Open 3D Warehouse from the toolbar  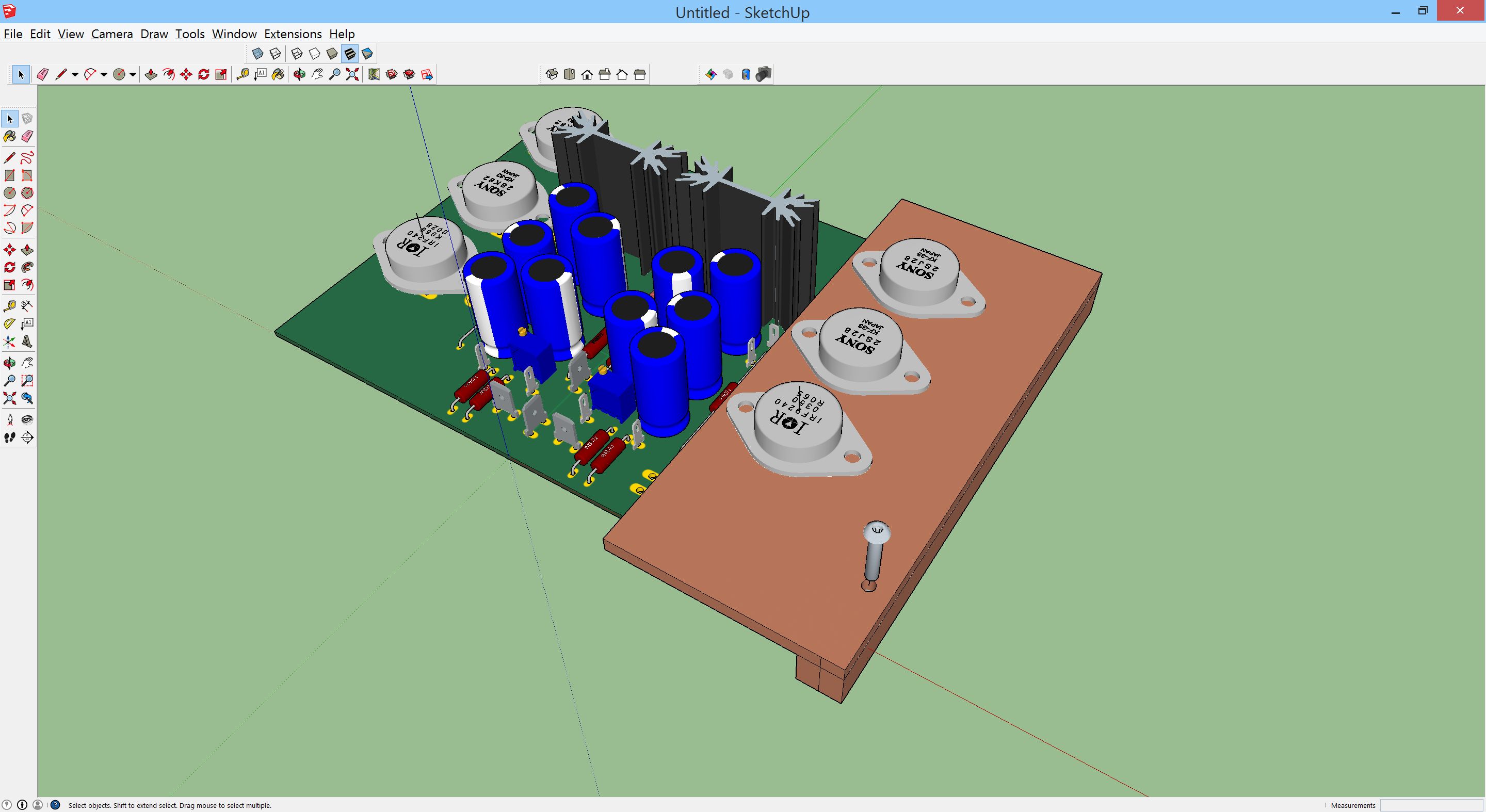point(392,74)
